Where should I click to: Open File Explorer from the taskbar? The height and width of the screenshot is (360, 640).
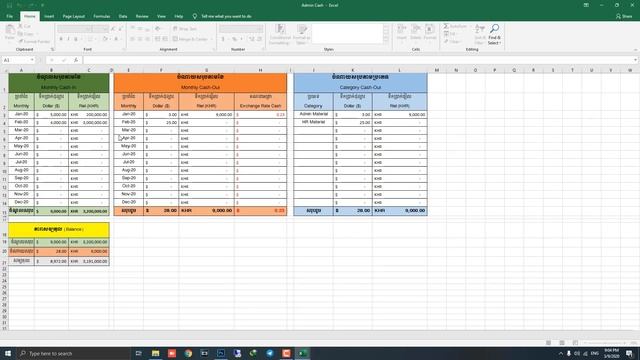click(156, 353)
